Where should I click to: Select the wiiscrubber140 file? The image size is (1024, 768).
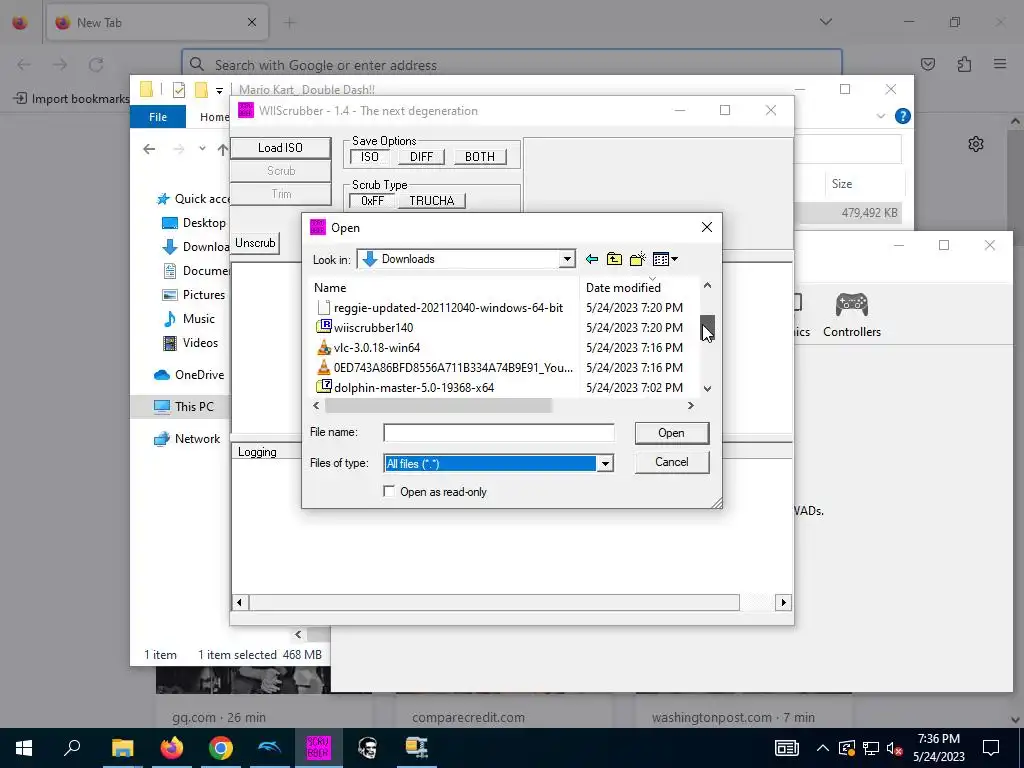tap(373, 328)
